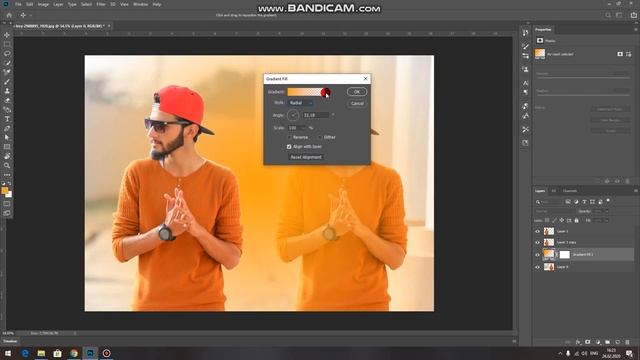Click OK in the Gradient Fill dialog

coord(357,92)
